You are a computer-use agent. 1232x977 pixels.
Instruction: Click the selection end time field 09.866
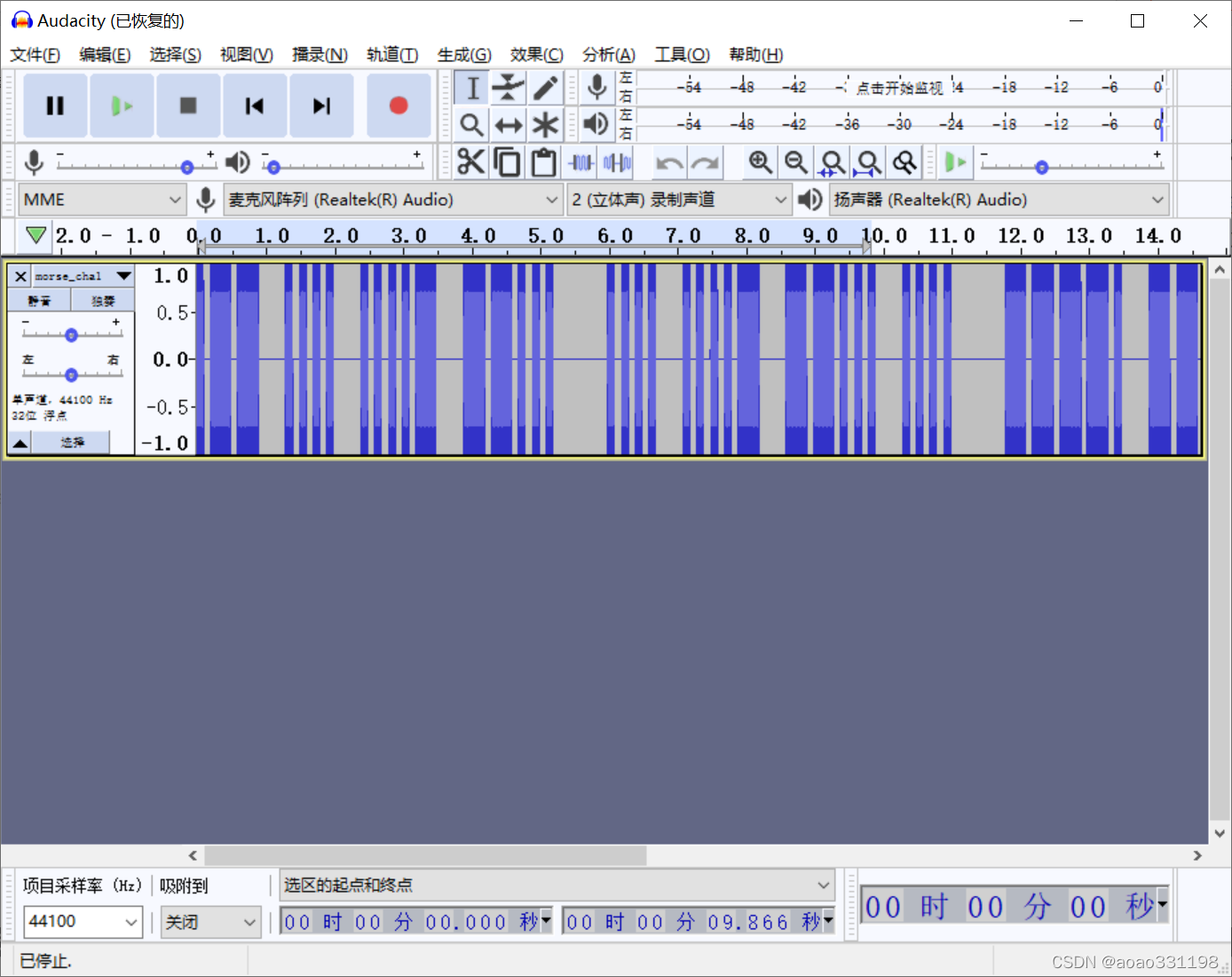699,922
